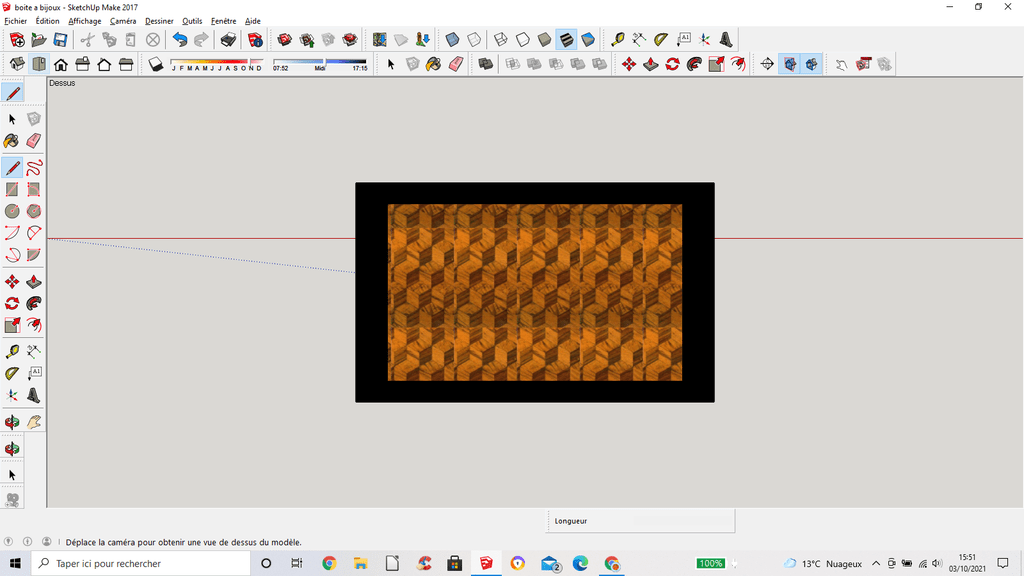Expand the Affichage menu

pos(85,21)
